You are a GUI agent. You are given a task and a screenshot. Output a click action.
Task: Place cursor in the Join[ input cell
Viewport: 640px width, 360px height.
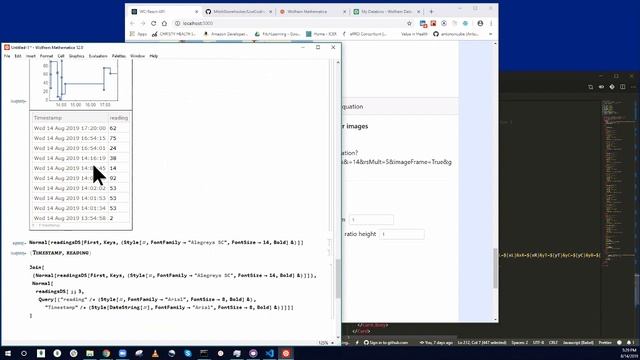[173, 291]
